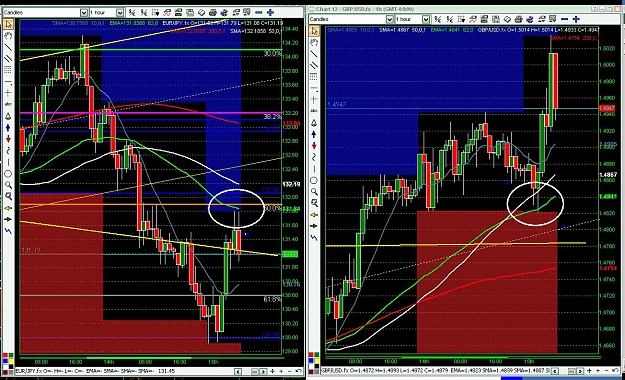The height and width of the screenshot is (380, 625).
Task: Click the minus button in GBP/USD status bar
Action: tap(607, 371)
